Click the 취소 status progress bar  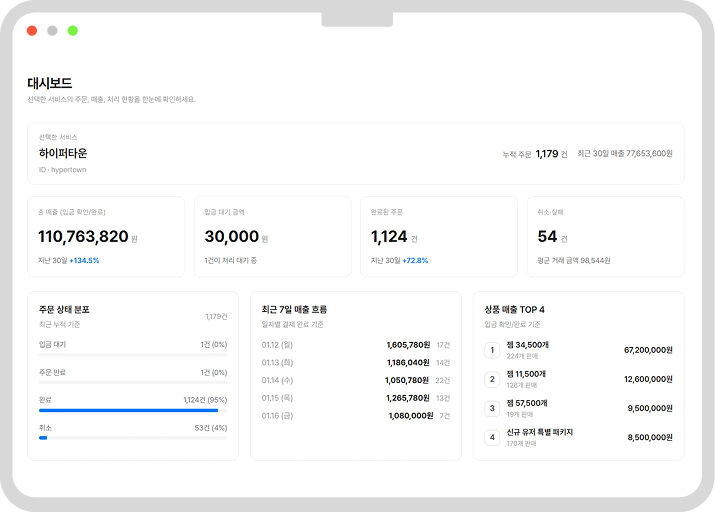[132, 438]
